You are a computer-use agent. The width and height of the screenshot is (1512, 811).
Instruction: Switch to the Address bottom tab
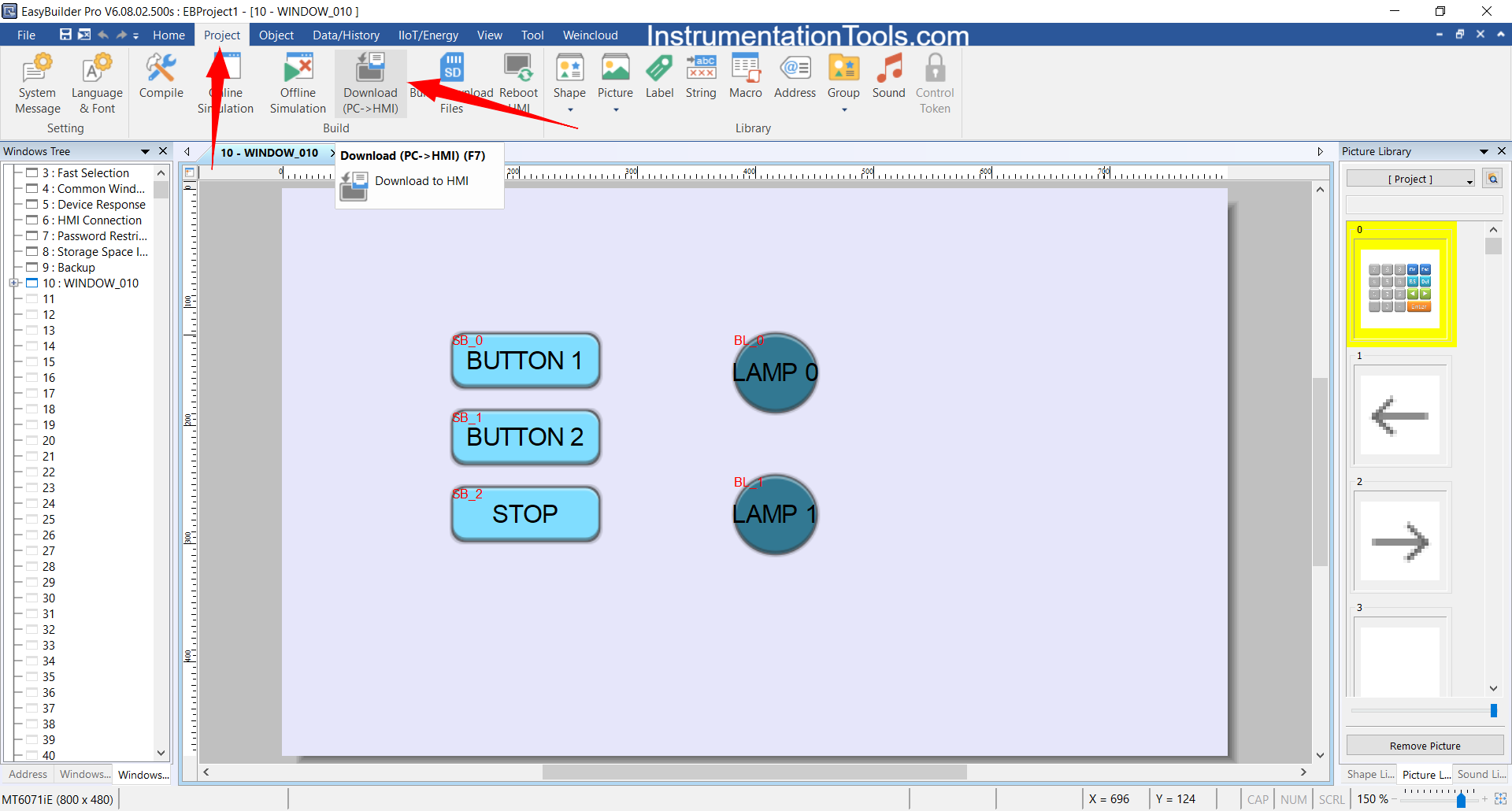[28, 774]
